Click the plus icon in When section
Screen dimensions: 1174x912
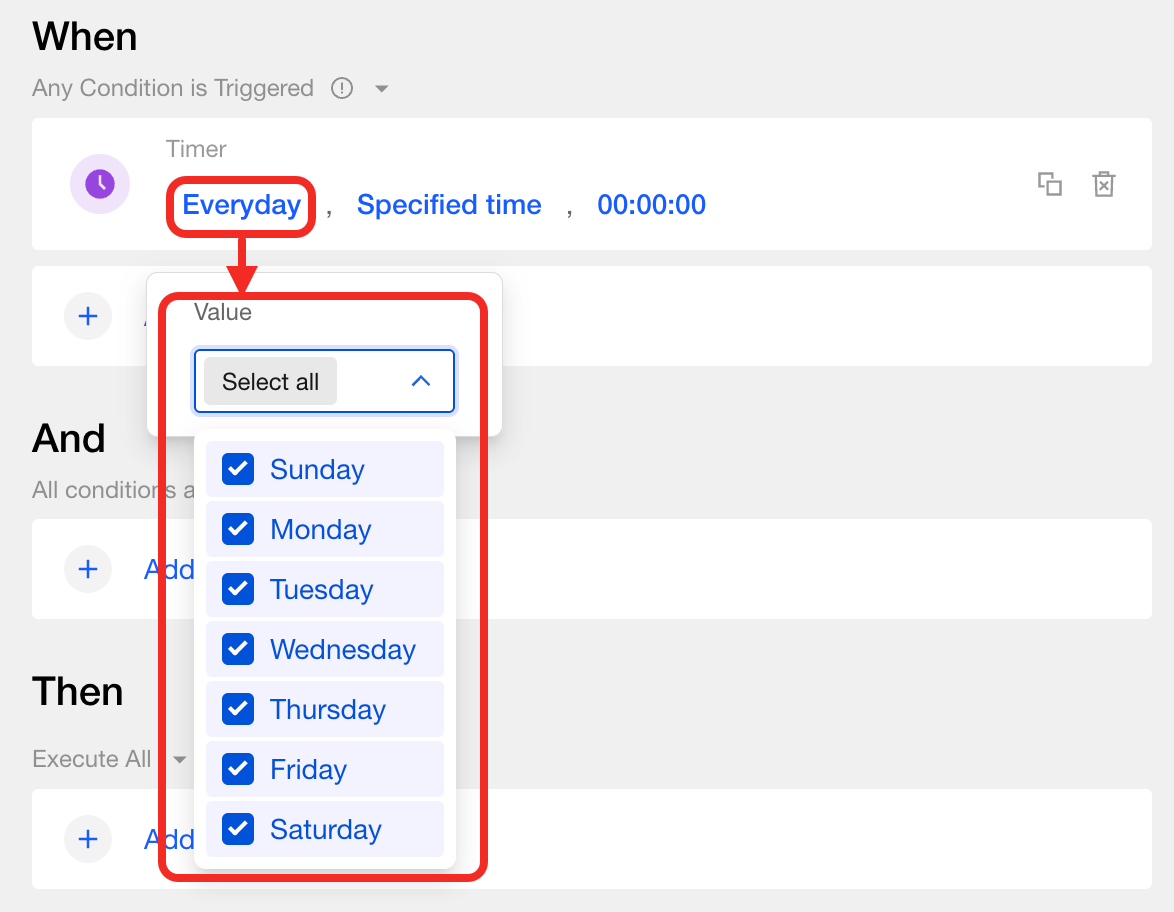[x=88, y=316]
